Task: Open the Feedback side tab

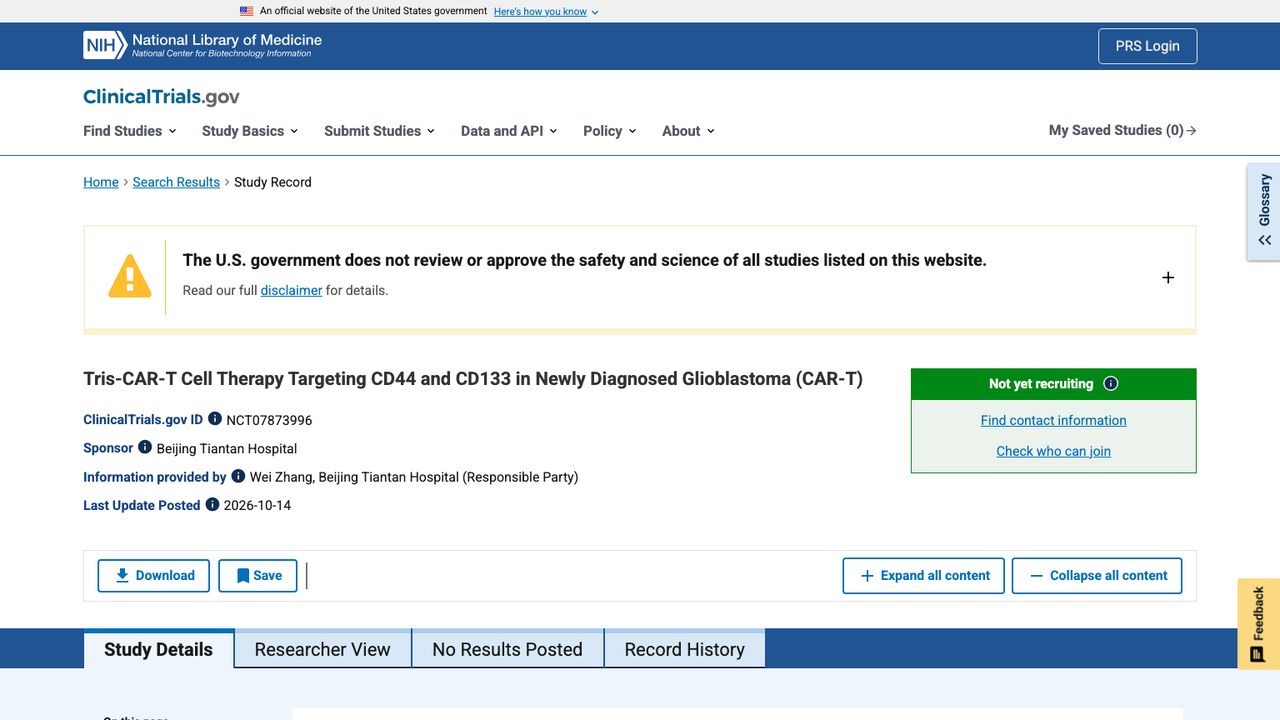Action: coord(1258,624)
